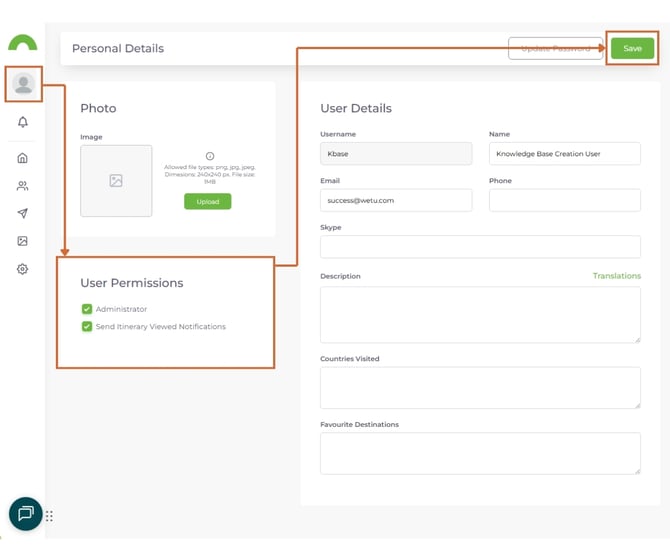The height and width of the screenshot is (558, 670).
Task: Grab the Description text area resize handle
Action: tap(637, 340)
